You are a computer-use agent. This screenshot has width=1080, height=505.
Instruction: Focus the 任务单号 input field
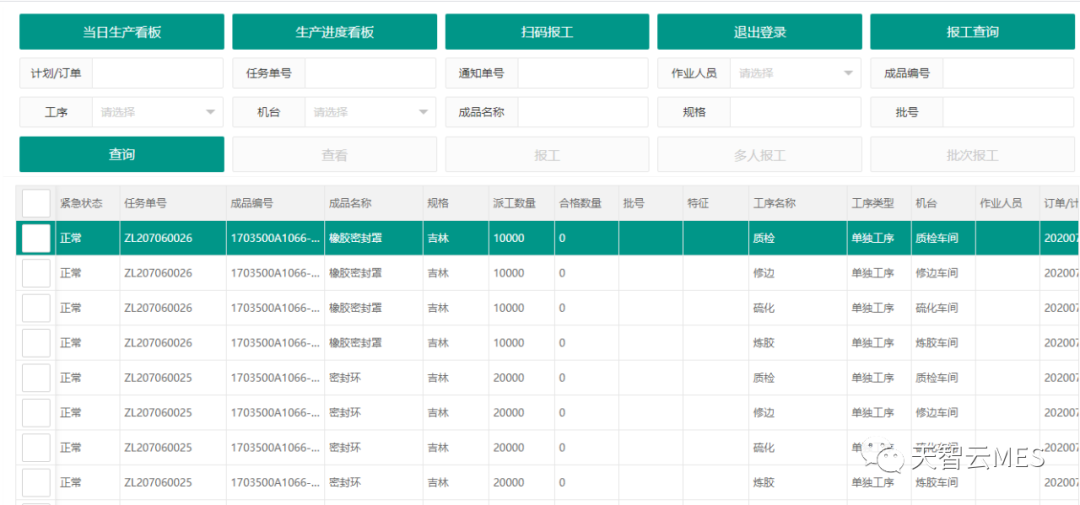tap(371, 73)
